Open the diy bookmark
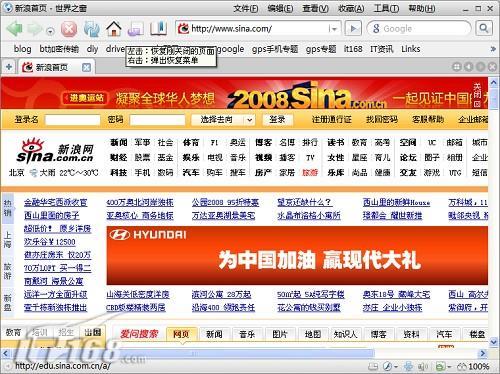 (92, 49)
